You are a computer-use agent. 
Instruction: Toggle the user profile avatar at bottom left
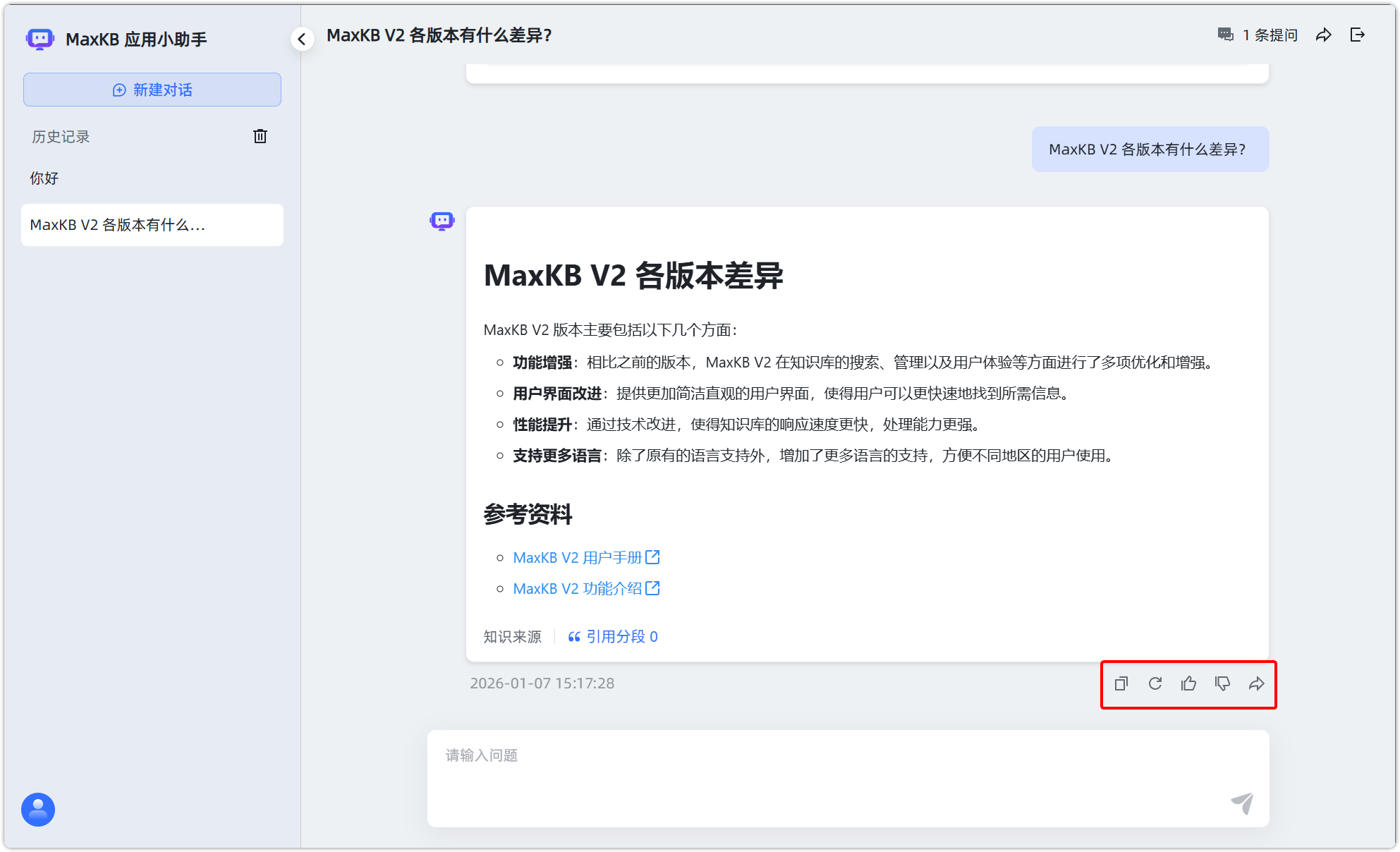pos(38,810)
